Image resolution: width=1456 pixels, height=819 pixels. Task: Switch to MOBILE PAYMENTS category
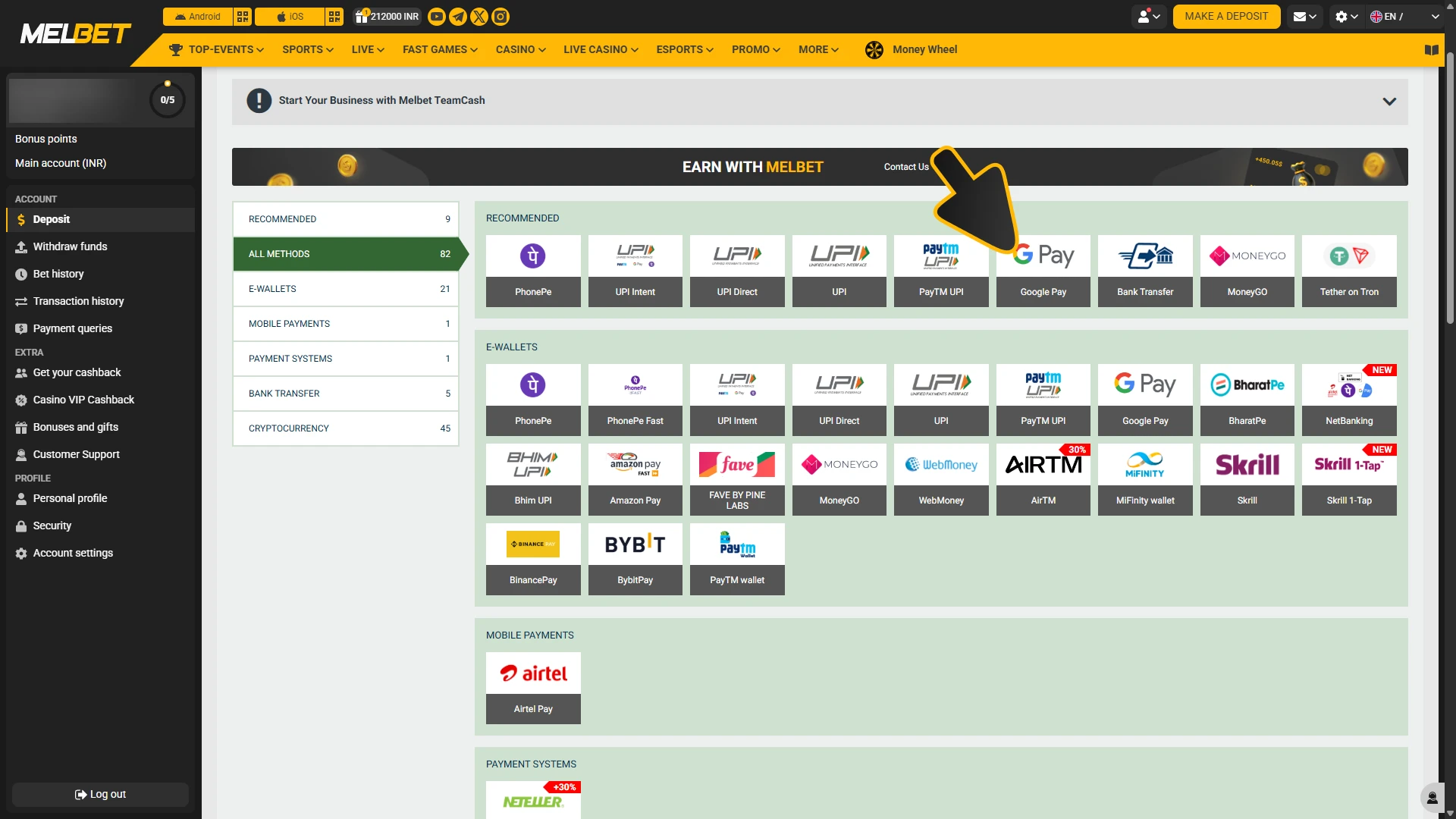pos(346,324)
